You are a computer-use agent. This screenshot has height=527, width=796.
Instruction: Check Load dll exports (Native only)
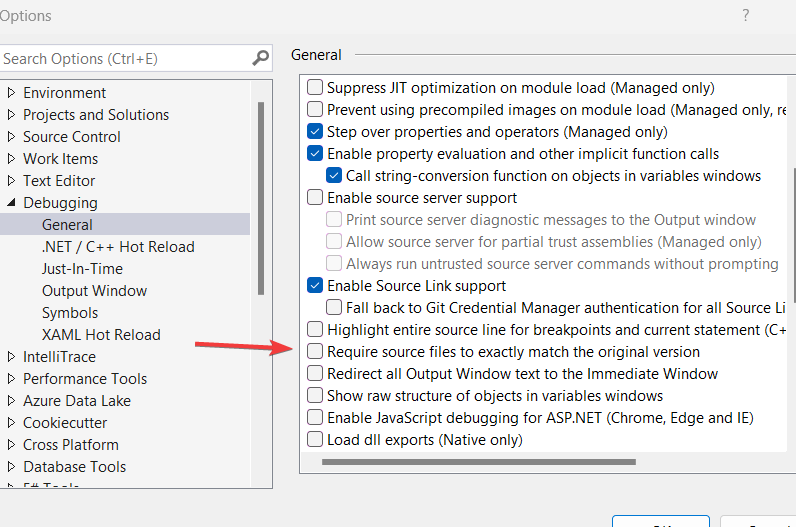(315, 440)
